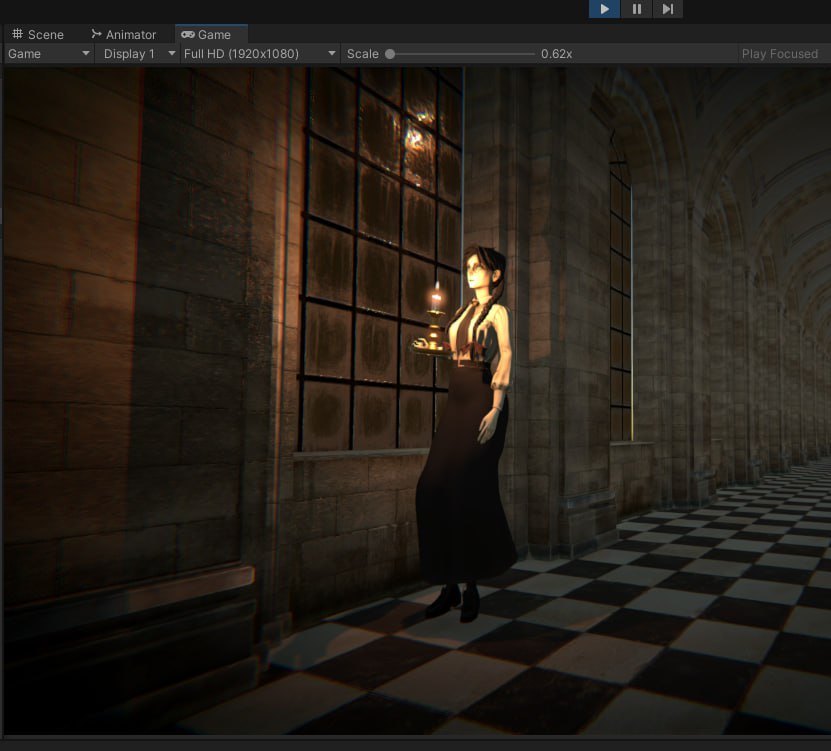
Task: Click the 0.62x scale value
Action: point(556,54)
